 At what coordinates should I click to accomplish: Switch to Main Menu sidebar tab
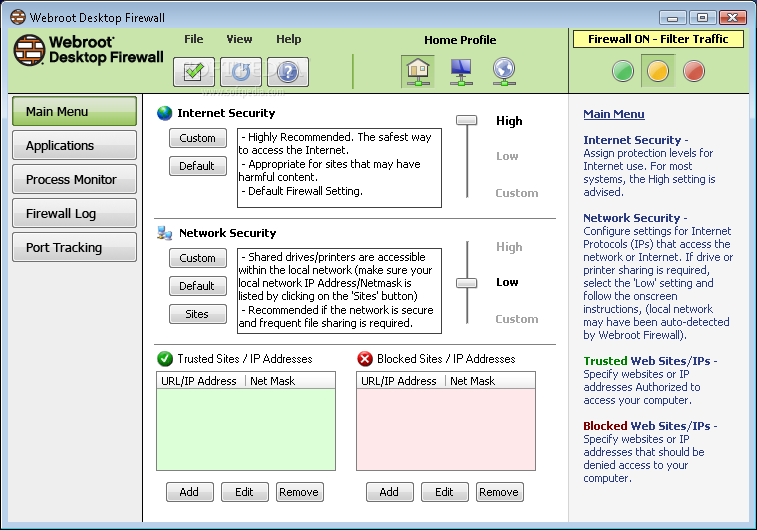74,112
